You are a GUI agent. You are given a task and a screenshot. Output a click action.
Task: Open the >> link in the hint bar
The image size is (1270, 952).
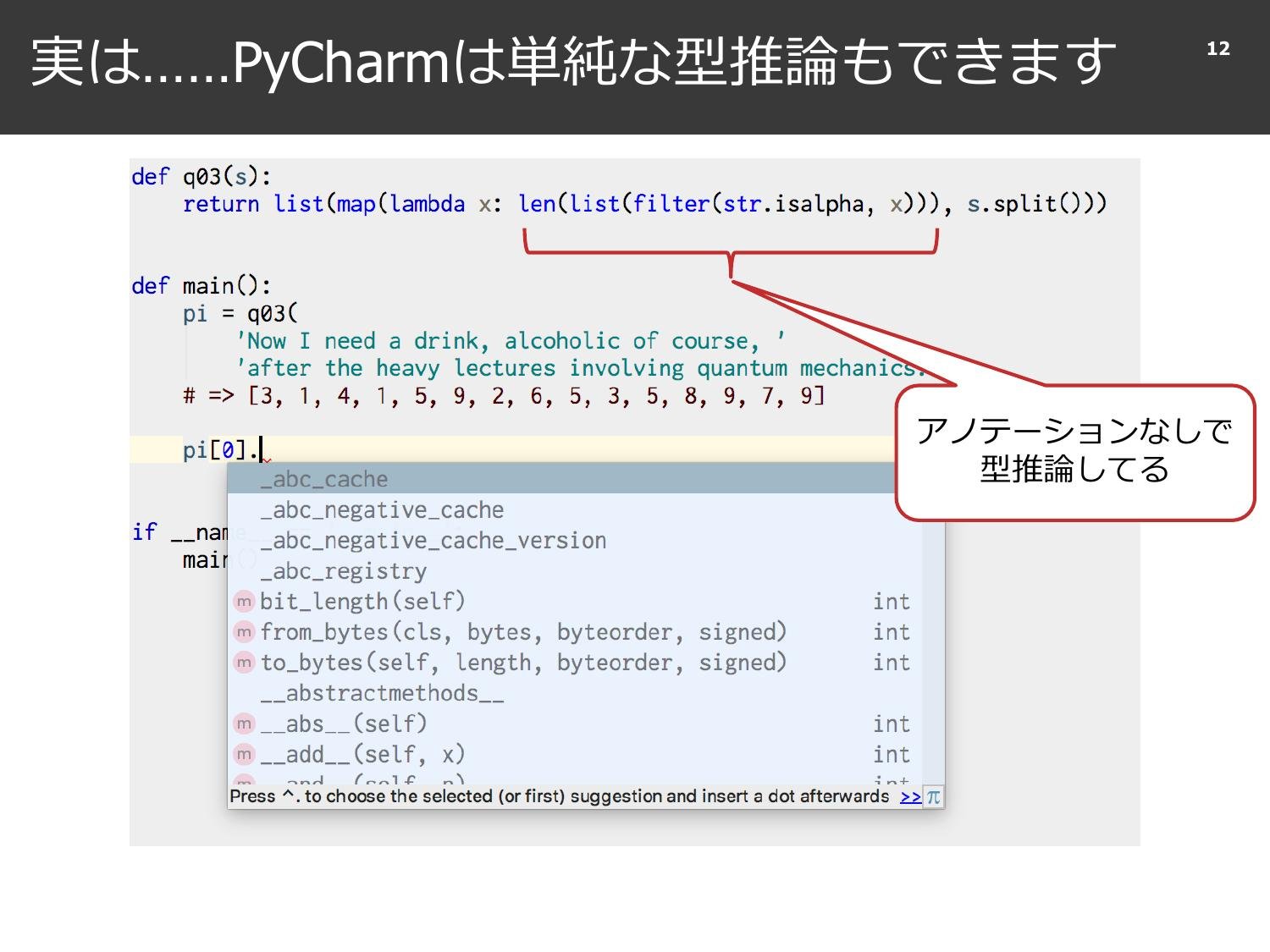[x=909, y=795]
